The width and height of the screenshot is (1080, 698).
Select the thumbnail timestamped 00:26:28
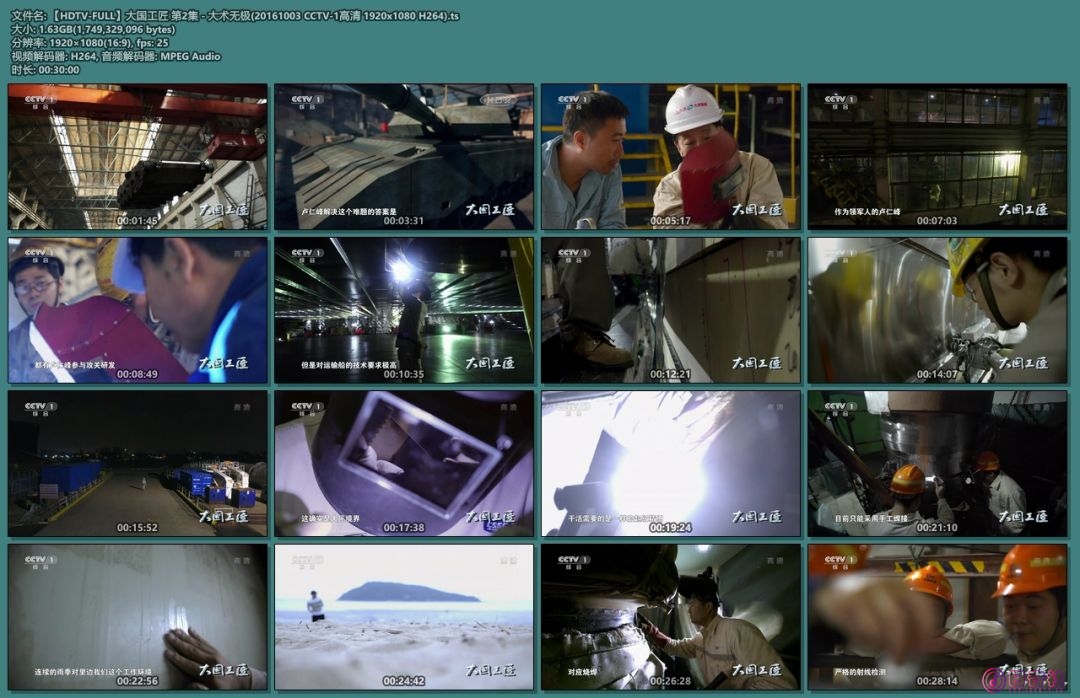[671, 617]
